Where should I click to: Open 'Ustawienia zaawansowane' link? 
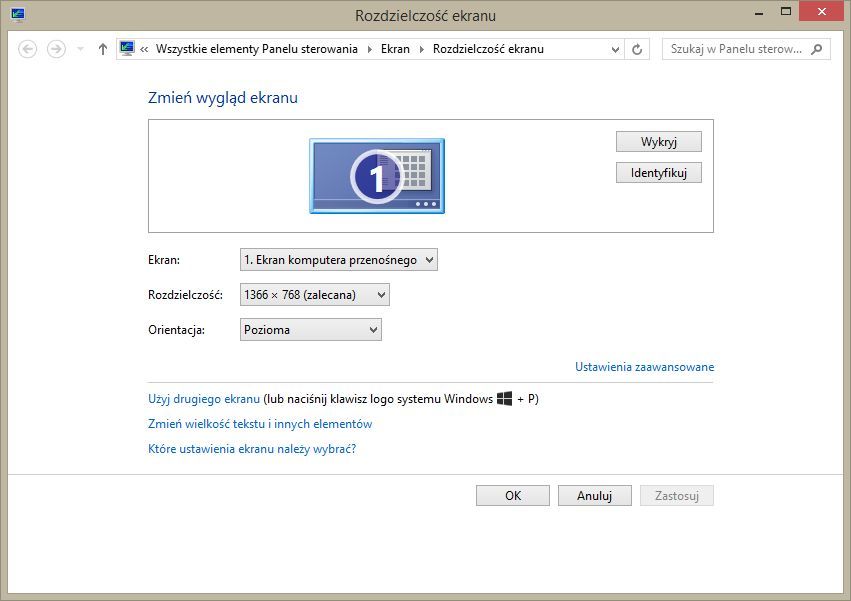tap(644, 367)
